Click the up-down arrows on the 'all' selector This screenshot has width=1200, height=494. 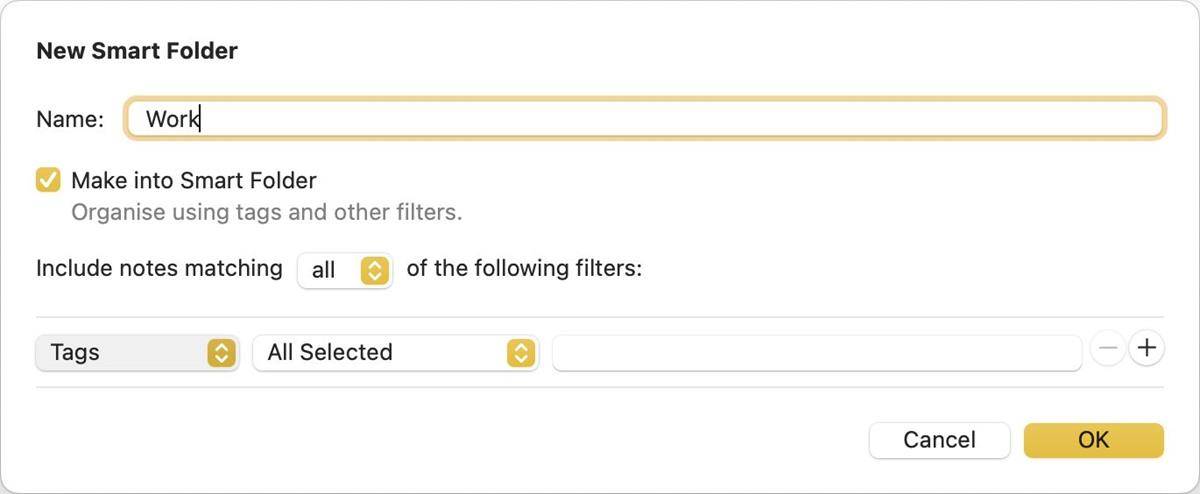click(375, 270)
